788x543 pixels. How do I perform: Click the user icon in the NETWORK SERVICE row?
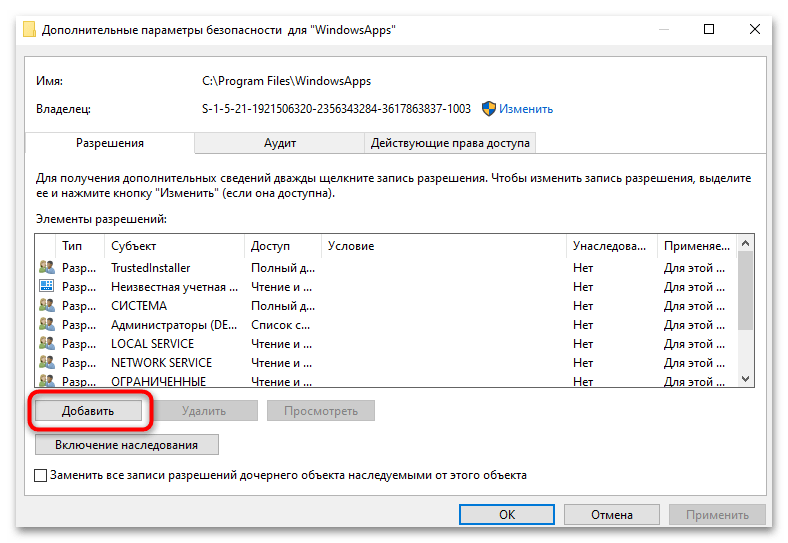point(47,362)
